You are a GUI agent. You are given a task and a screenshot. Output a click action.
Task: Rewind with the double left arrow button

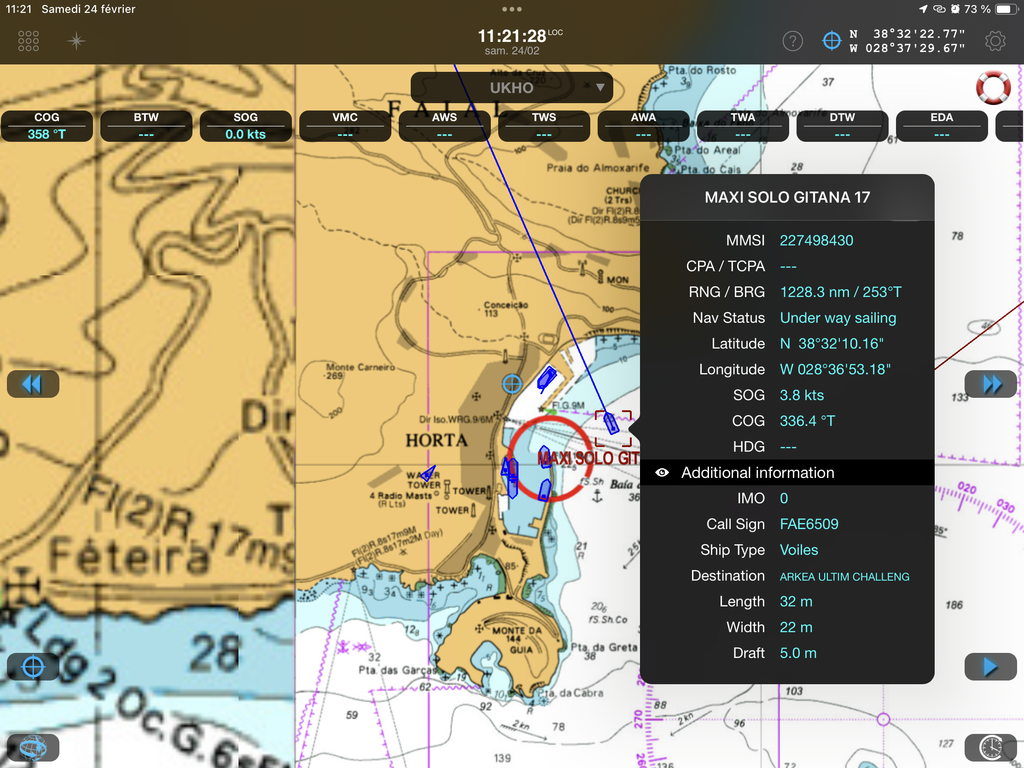[x=33, y=384]
